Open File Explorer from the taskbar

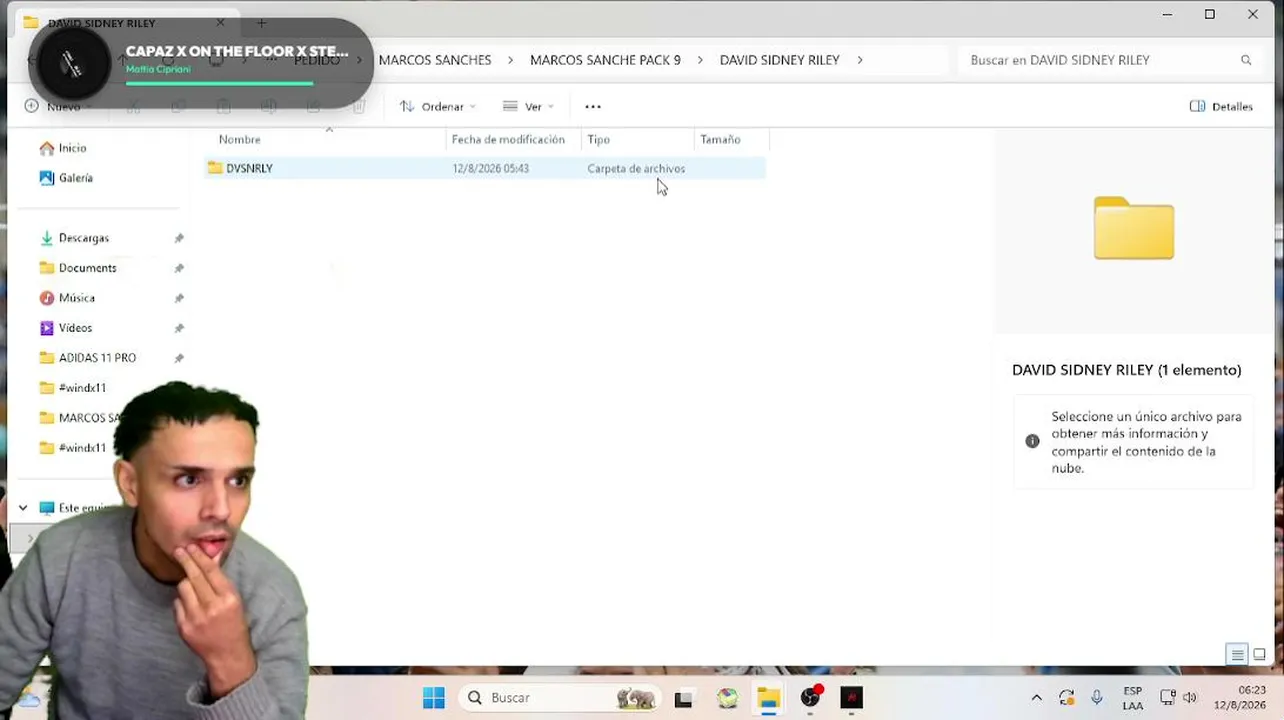click(x=768, y=698)
